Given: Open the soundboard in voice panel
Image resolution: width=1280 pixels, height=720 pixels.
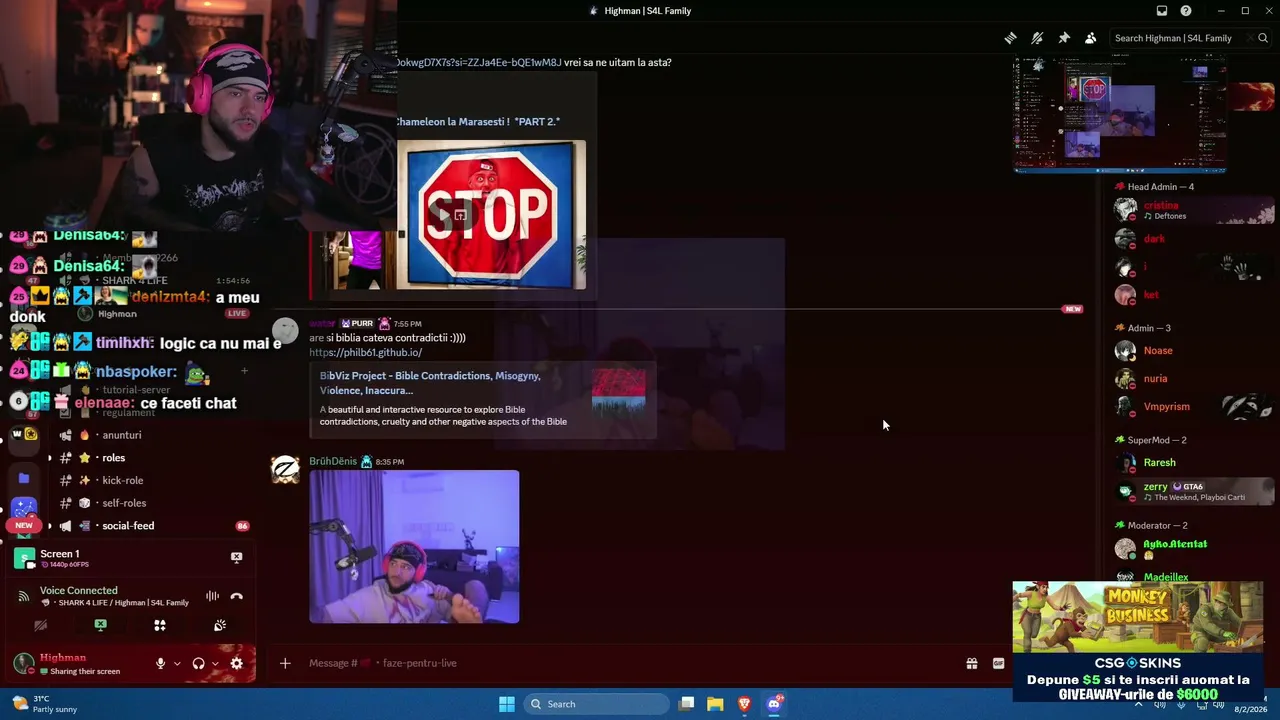Looking at the screenshot, I should [x=220, y=625].
